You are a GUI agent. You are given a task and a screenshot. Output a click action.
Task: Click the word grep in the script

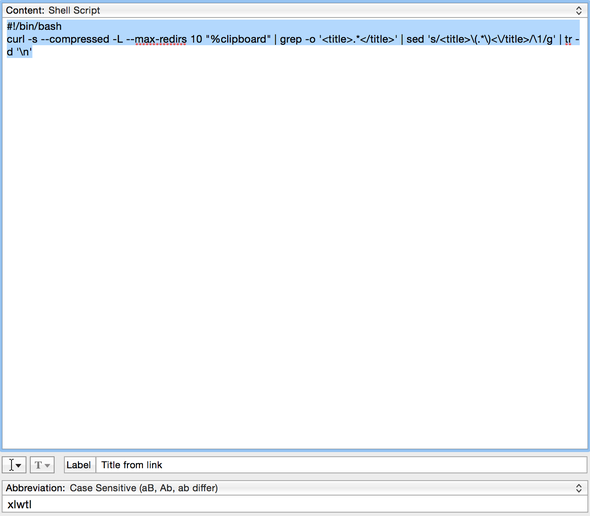[x=290, y=40]
